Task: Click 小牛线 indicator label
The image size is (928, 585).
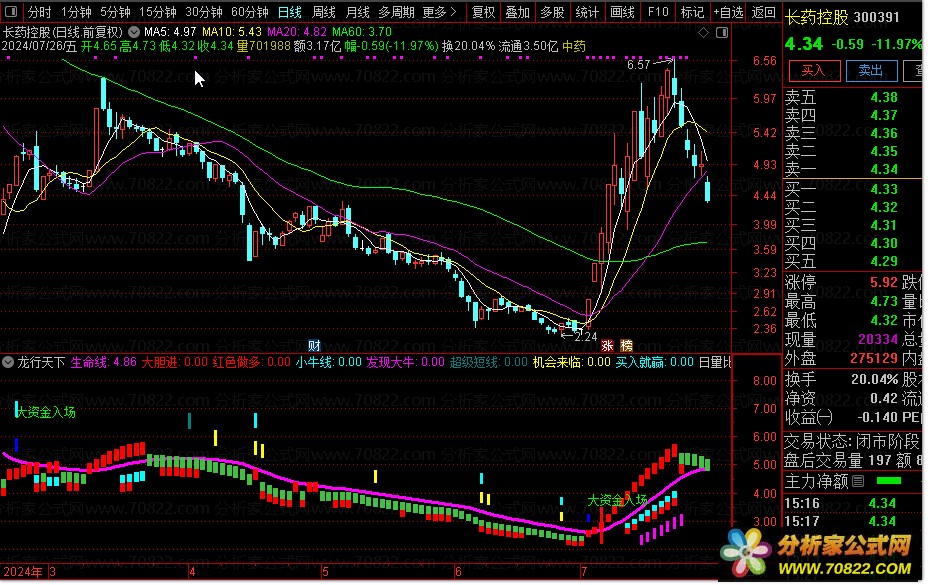Action: (x=328, y=362)
